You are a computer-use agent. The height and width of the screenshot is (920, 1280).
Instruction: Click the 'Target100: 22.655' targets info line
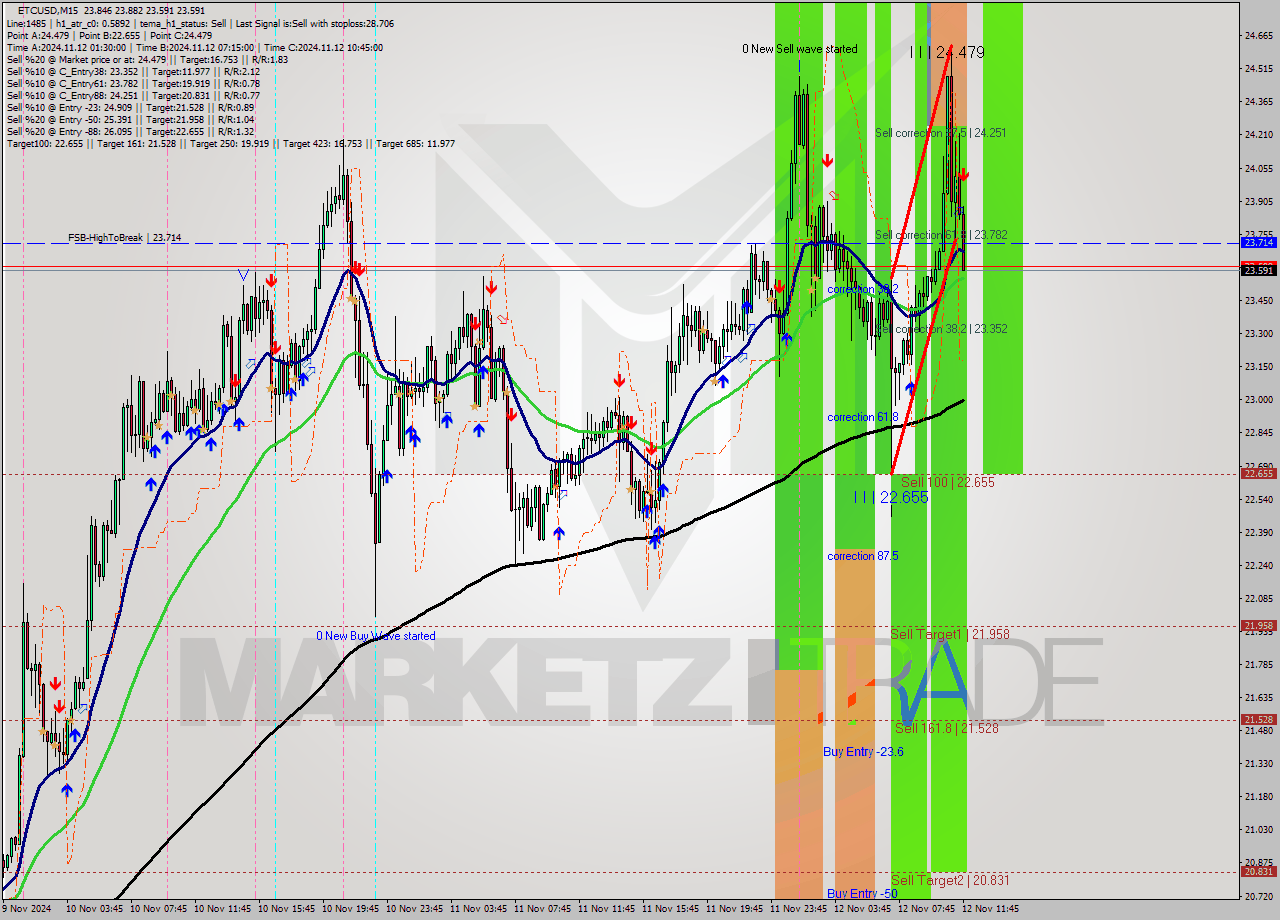pyautogui.click(x=231, y=144)
